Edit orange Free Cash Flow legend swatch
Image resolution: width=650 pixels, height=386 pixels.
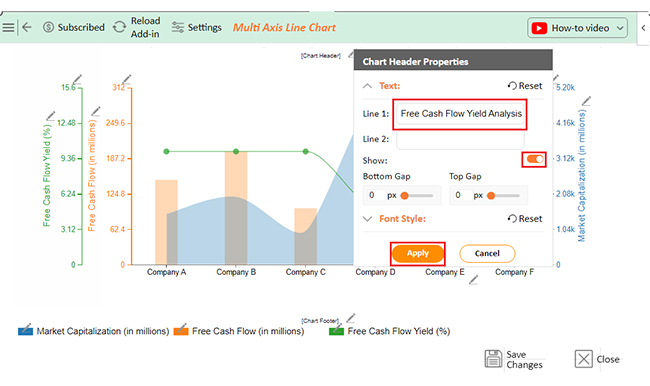pos(181,330)
